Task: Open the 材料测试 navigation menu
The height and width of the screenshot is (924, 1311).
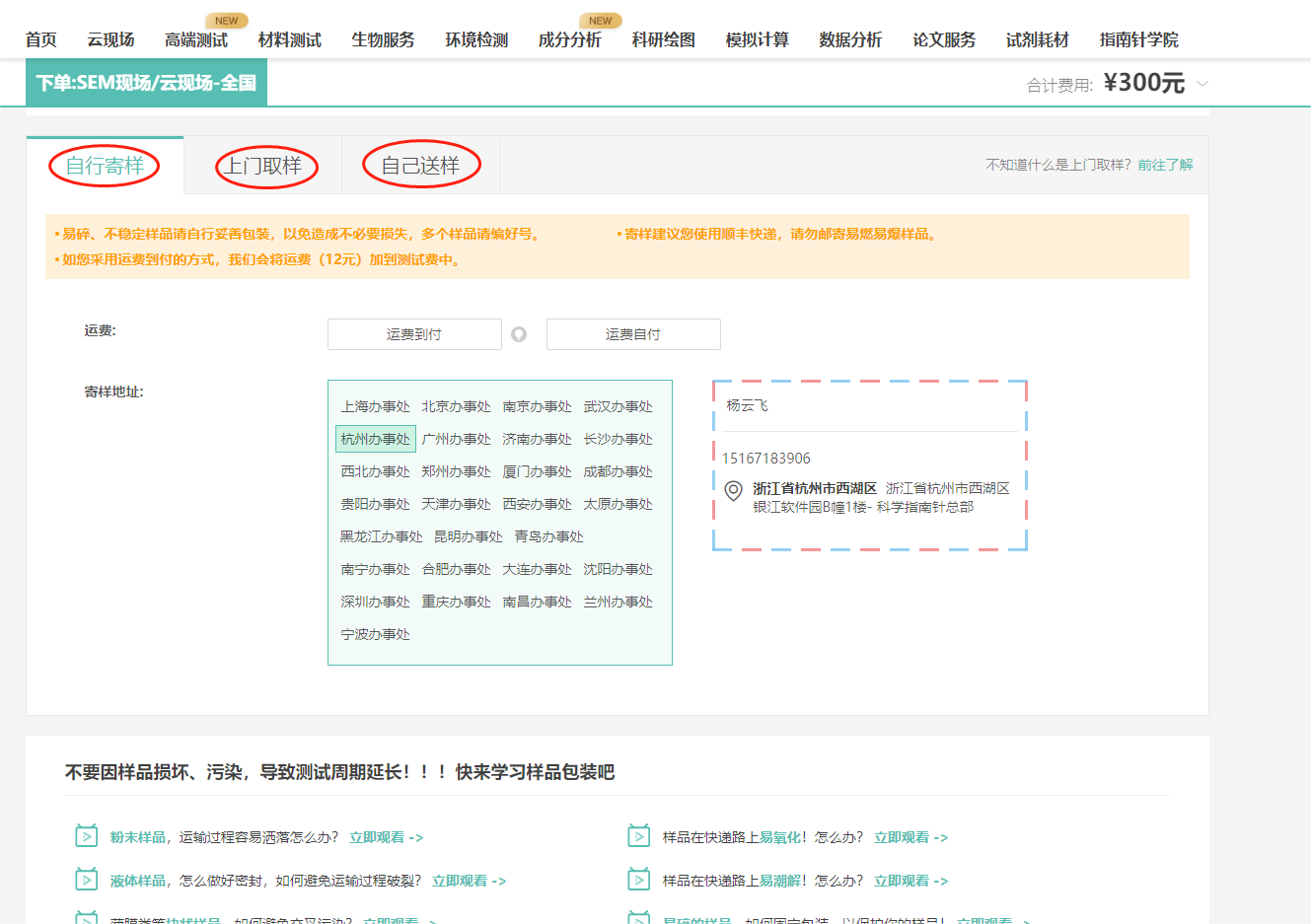Action: [x=288, y=39]
